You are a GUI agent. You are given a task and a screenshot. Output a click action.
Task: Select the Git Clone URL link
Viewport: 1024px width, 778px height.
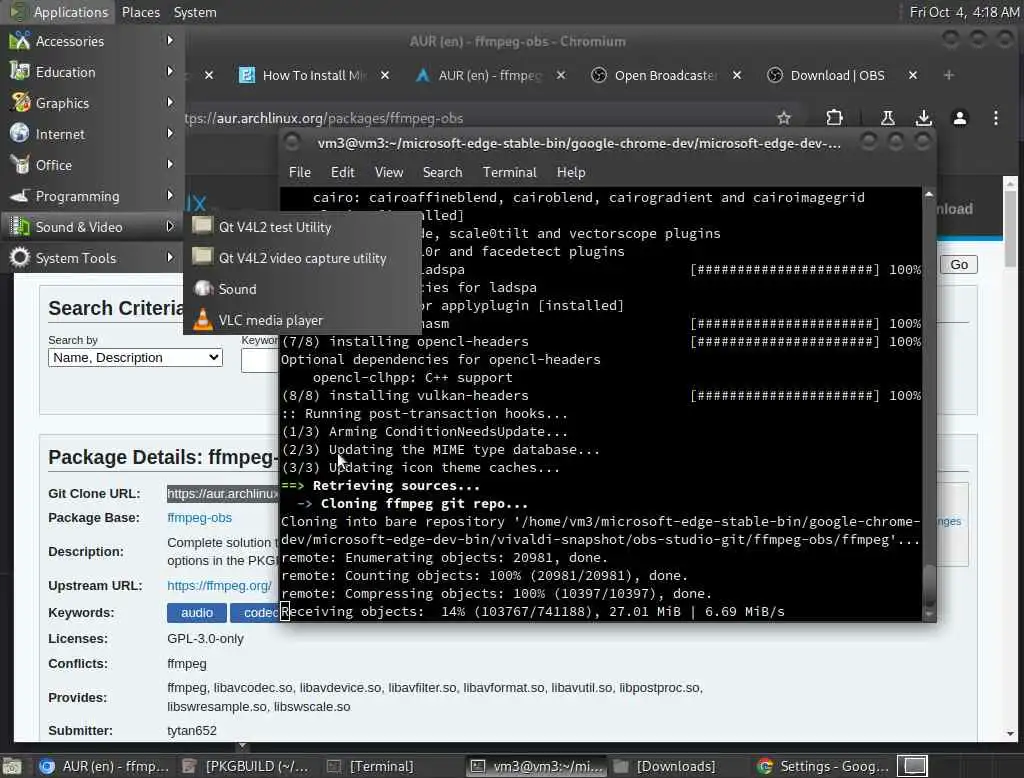tap(223, 493)
